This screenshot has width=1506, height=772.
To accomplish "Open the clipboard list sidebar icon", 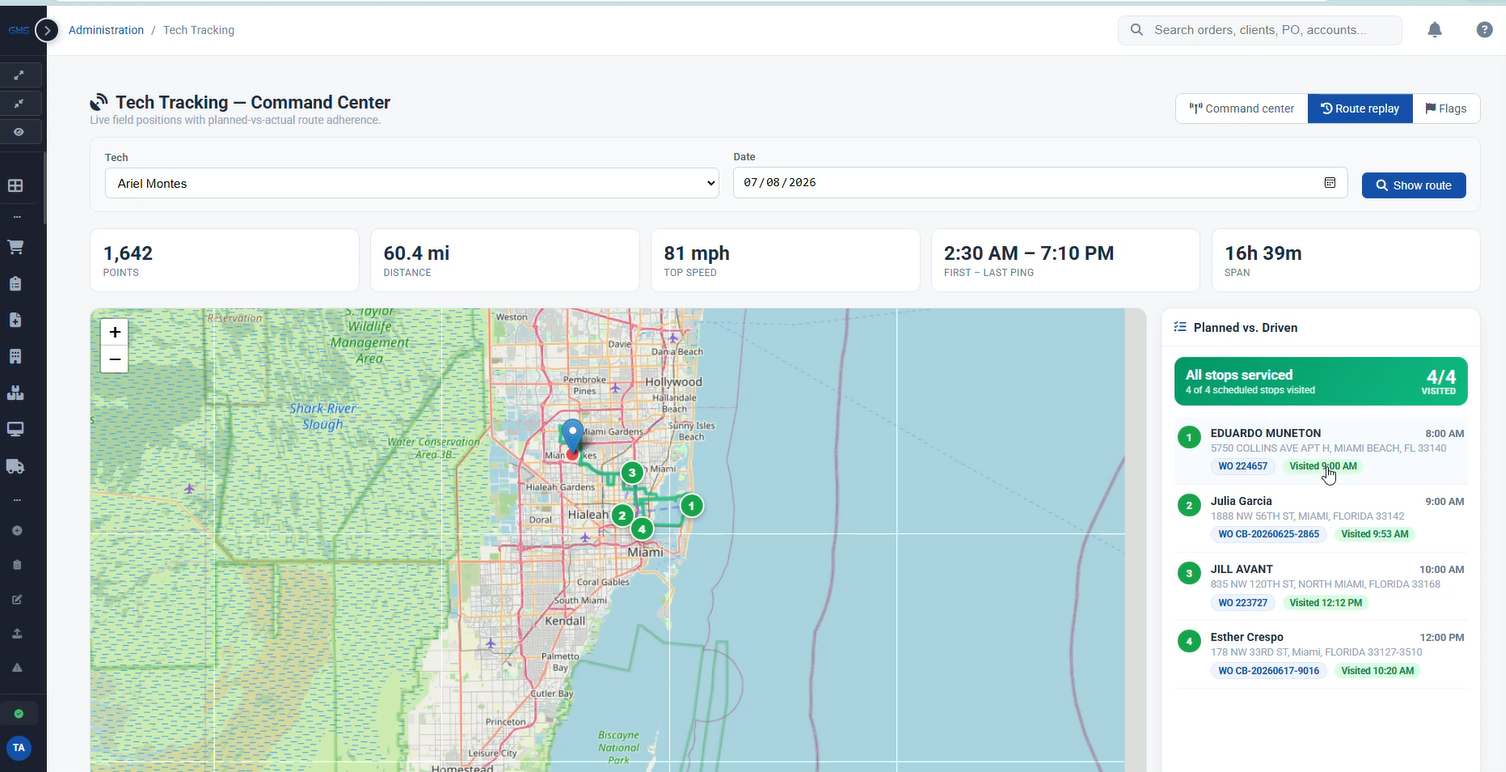I will point(16,284).
